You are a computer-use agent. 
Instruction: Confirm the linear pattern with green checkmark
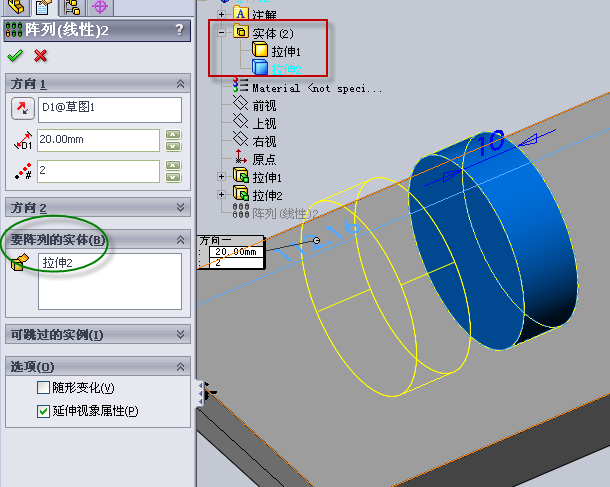15,56
